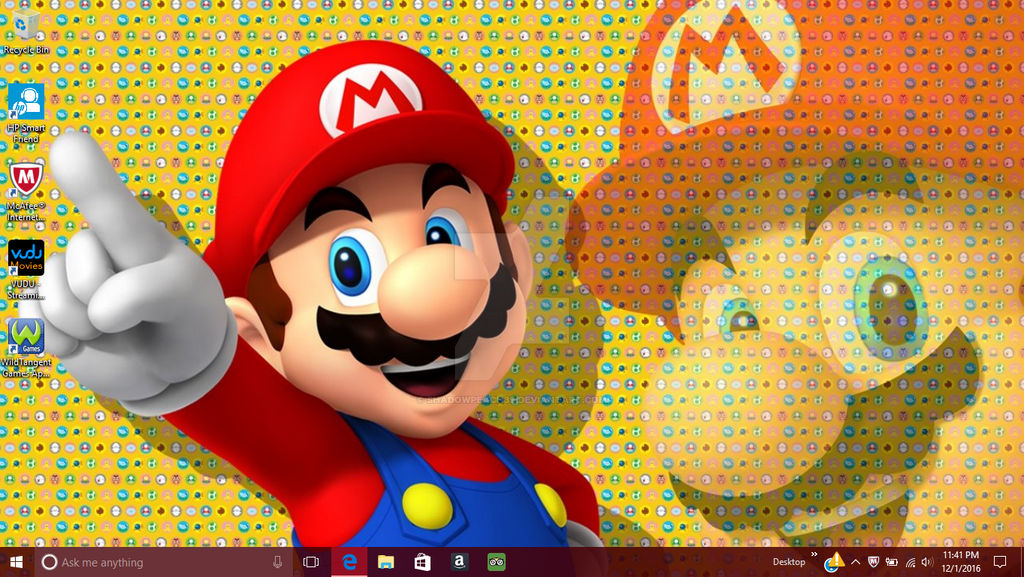The image size is (1024, 577).
Task: Show hidden system tray icons
Action: coord(856,562)
